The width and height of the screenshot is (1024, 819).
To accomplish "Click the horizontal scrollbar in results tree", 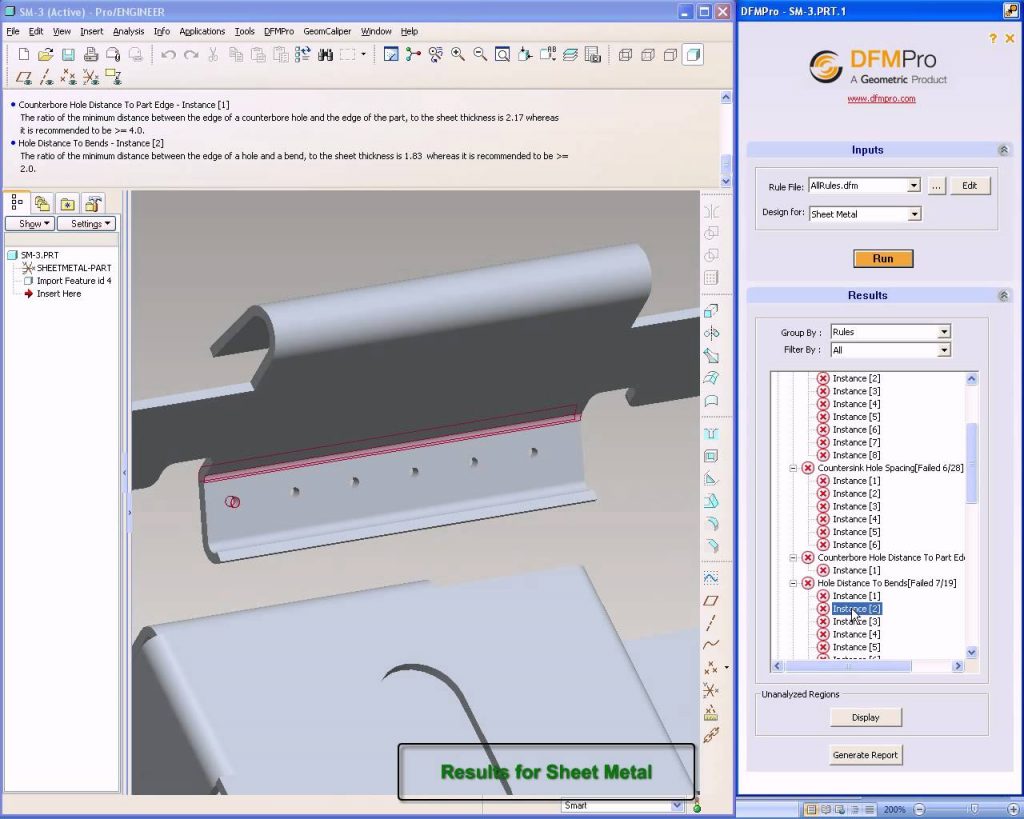I will pos(848,666).
